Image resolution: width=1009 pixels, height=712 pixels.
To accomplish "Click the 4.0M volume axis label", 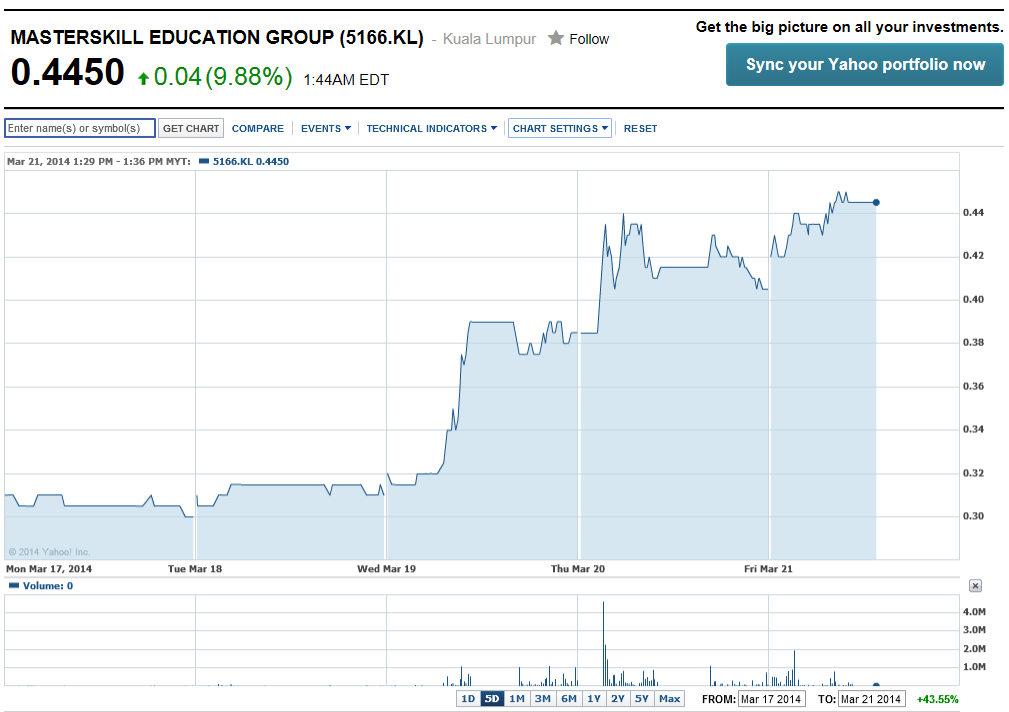I will pos(974,612).
